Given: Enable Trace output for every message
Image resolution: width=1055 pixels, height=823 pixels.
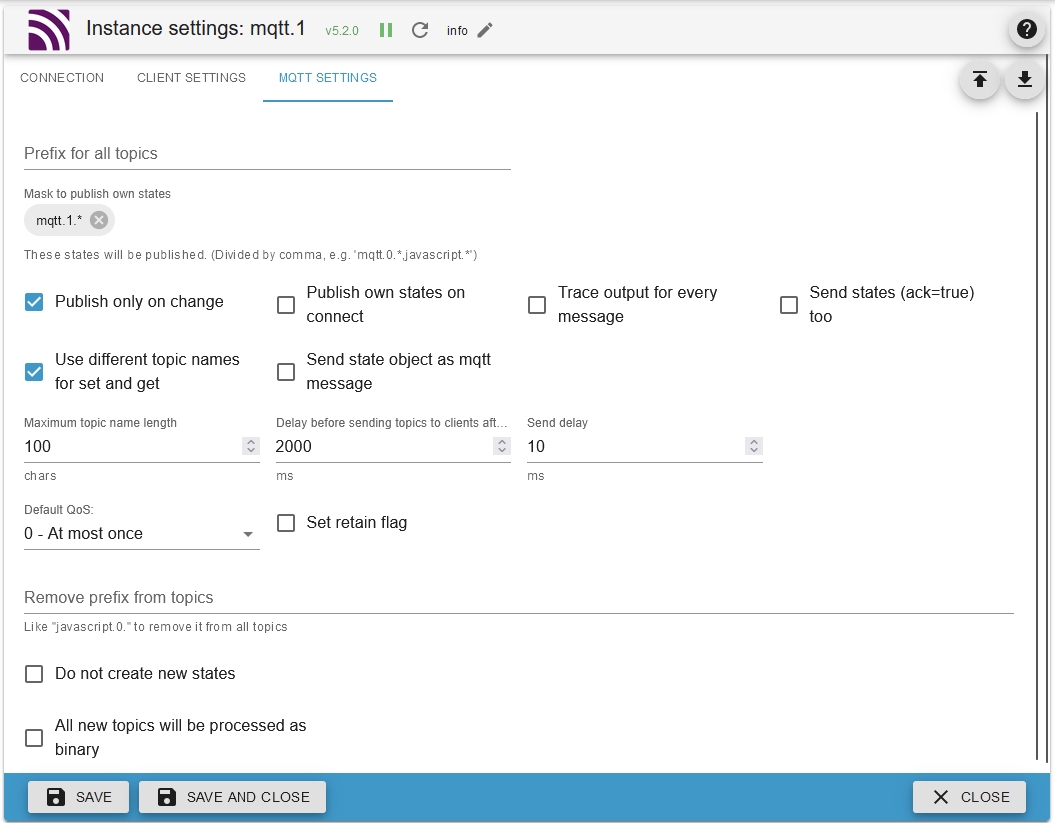Looking at the screenshot, I should tap(537, 305).
